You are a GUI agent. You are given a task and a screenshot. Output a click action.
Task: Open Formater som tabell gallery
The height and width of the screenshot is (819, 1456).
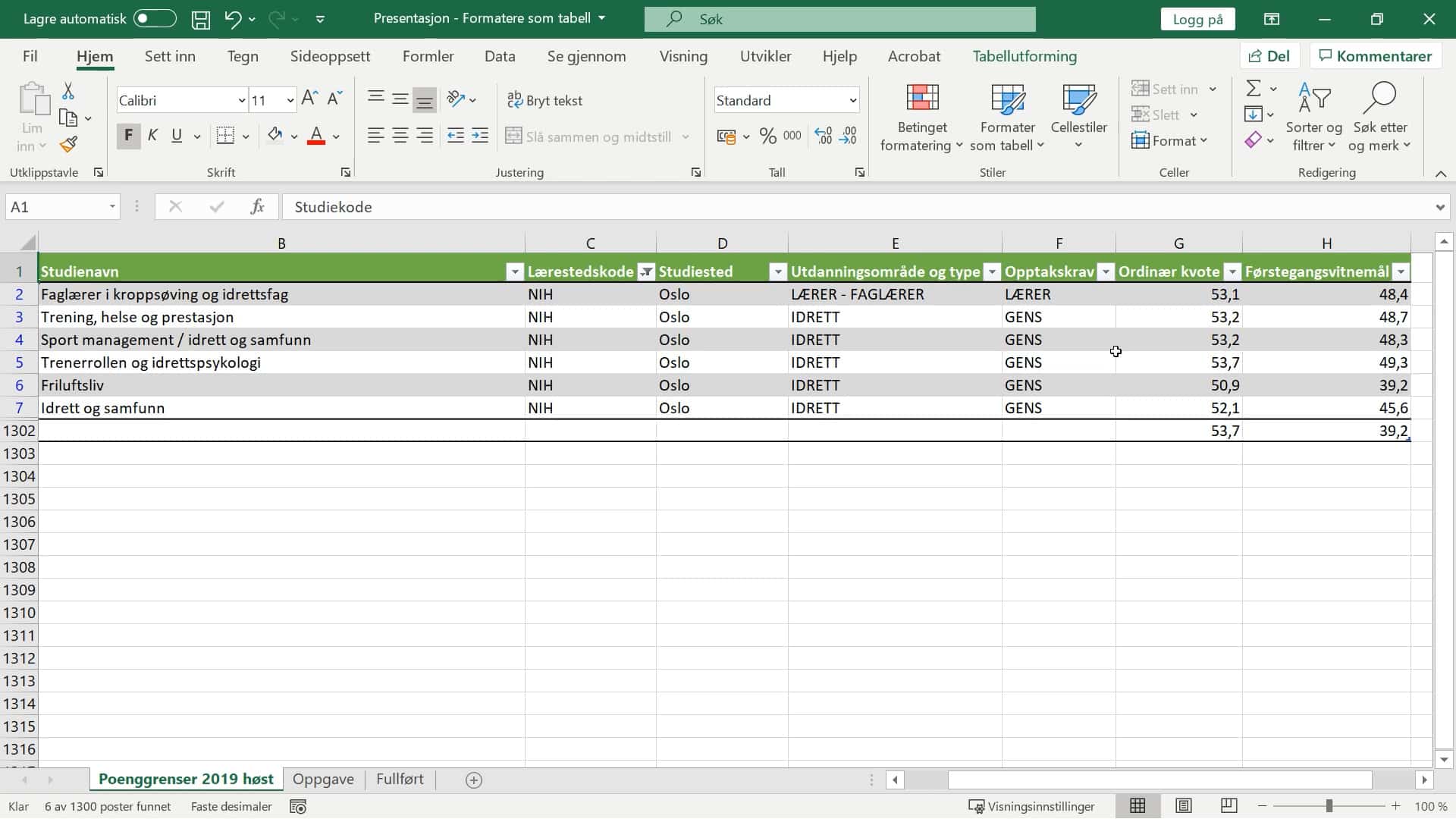[x=1007, y=118]
